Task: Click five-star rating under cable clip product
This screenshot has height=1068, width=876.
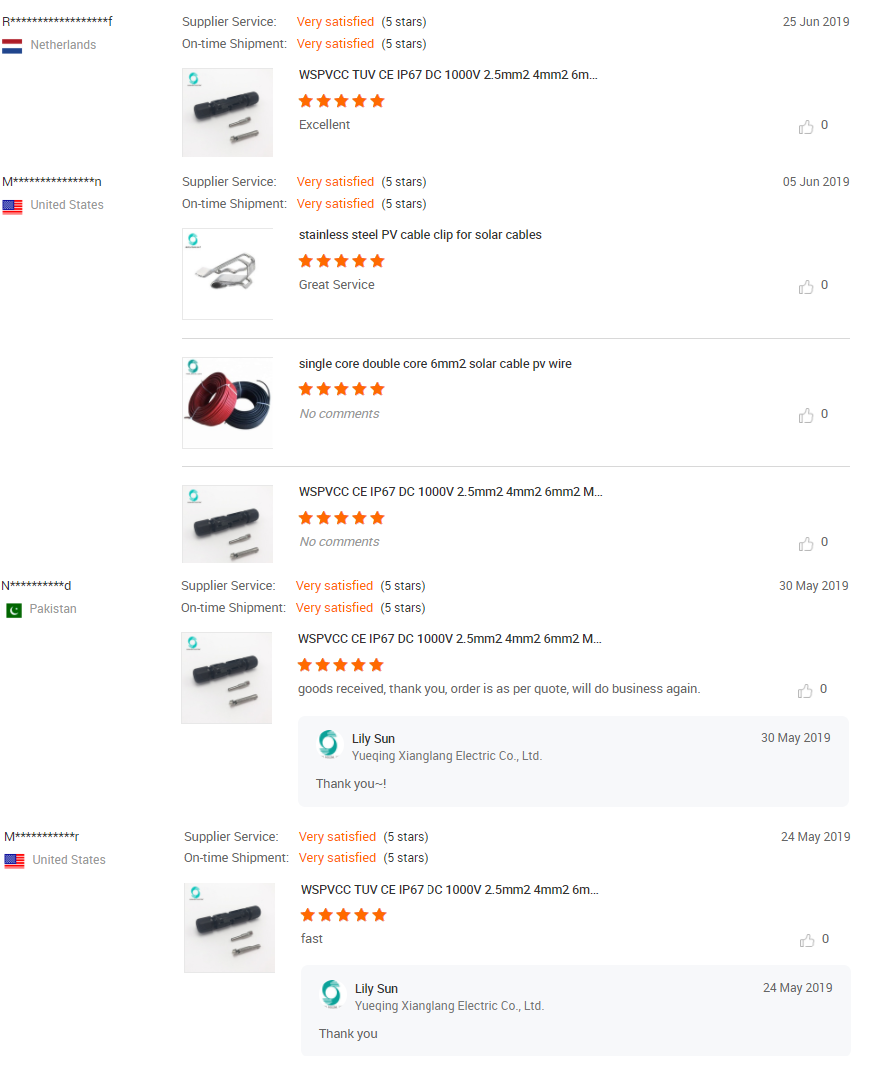Action: tap(341, 261)
